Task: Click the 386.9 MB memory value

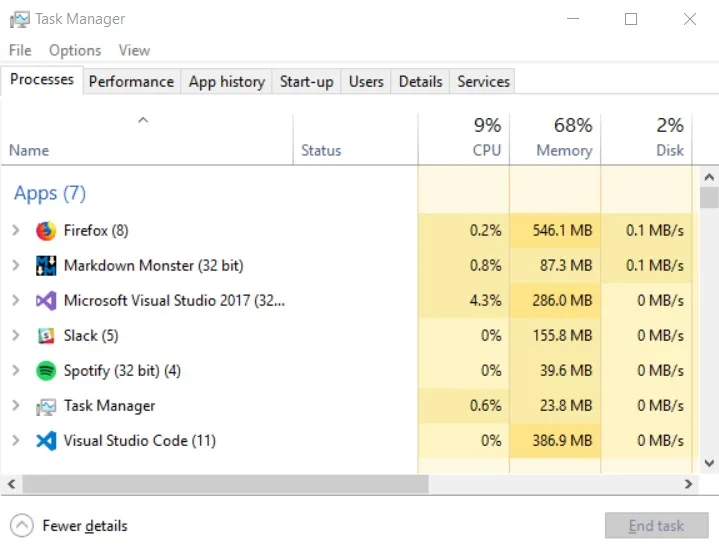Action: [562, 440]
